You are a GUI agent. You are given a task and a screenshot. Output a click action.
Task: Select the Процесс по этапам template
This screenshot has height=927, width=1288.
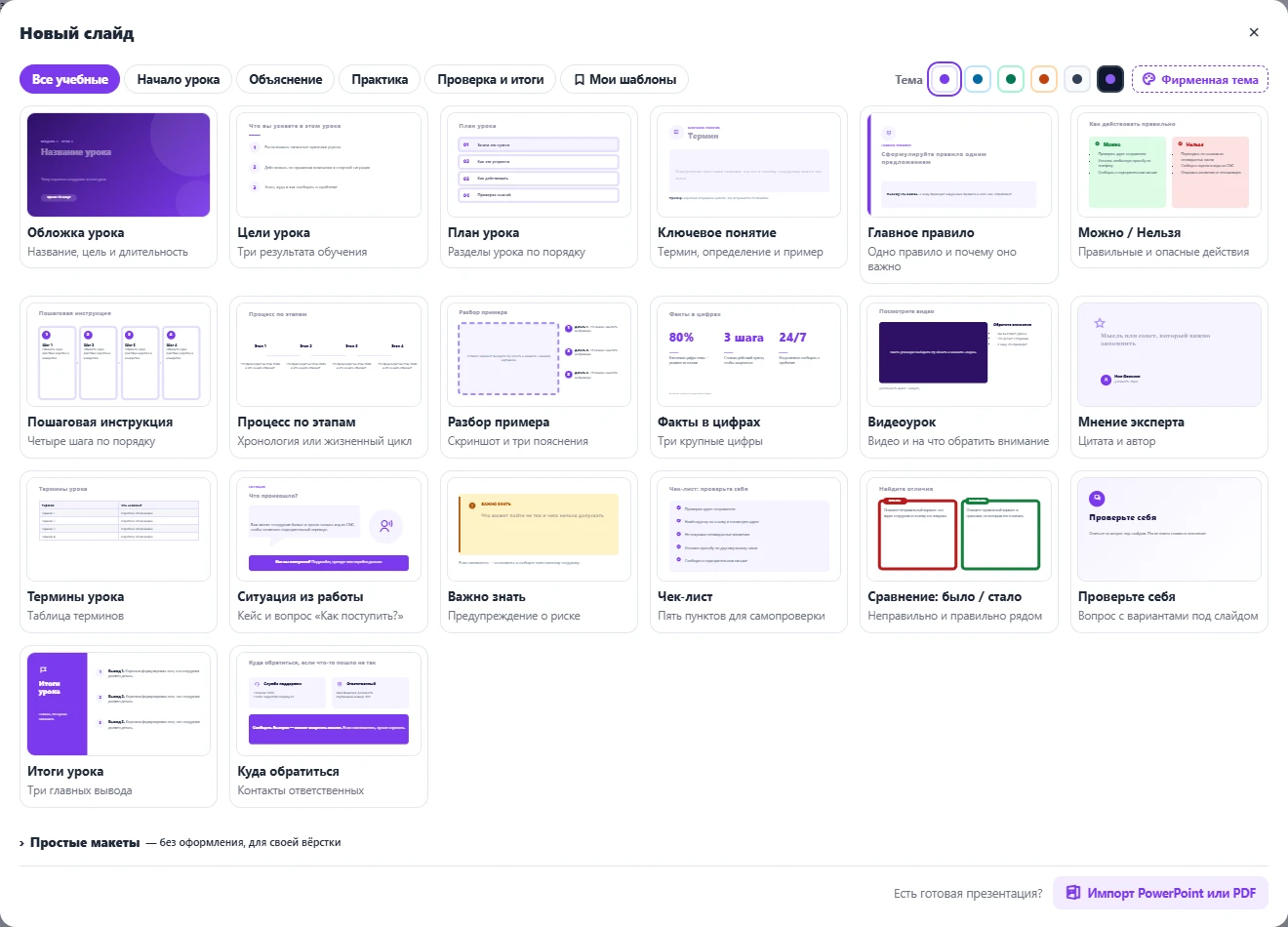(329, 377)
